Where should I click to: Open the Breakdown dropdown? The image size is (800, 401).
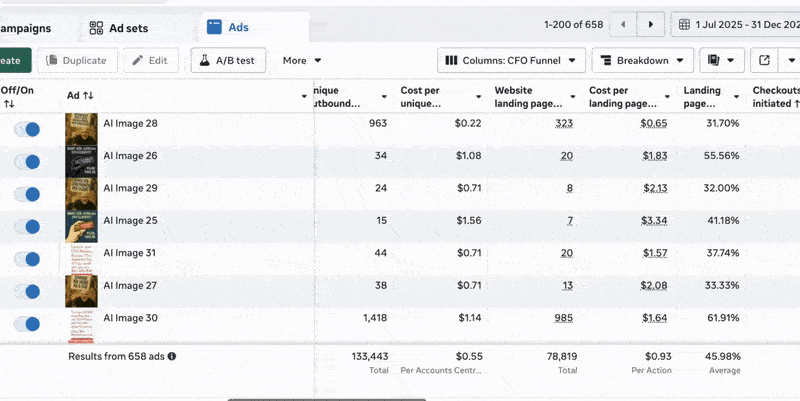[x=642, y=60]
